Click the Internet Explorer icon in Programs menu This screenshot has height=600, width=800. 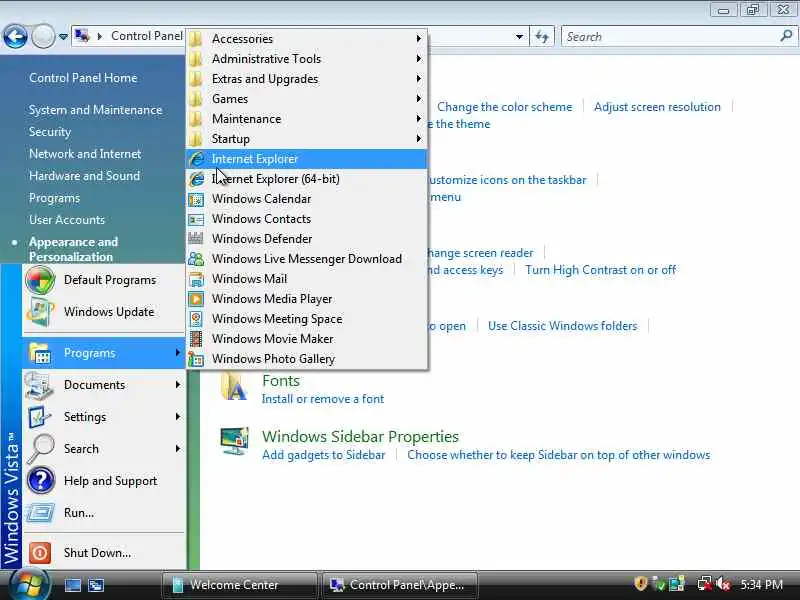[197, 159]
